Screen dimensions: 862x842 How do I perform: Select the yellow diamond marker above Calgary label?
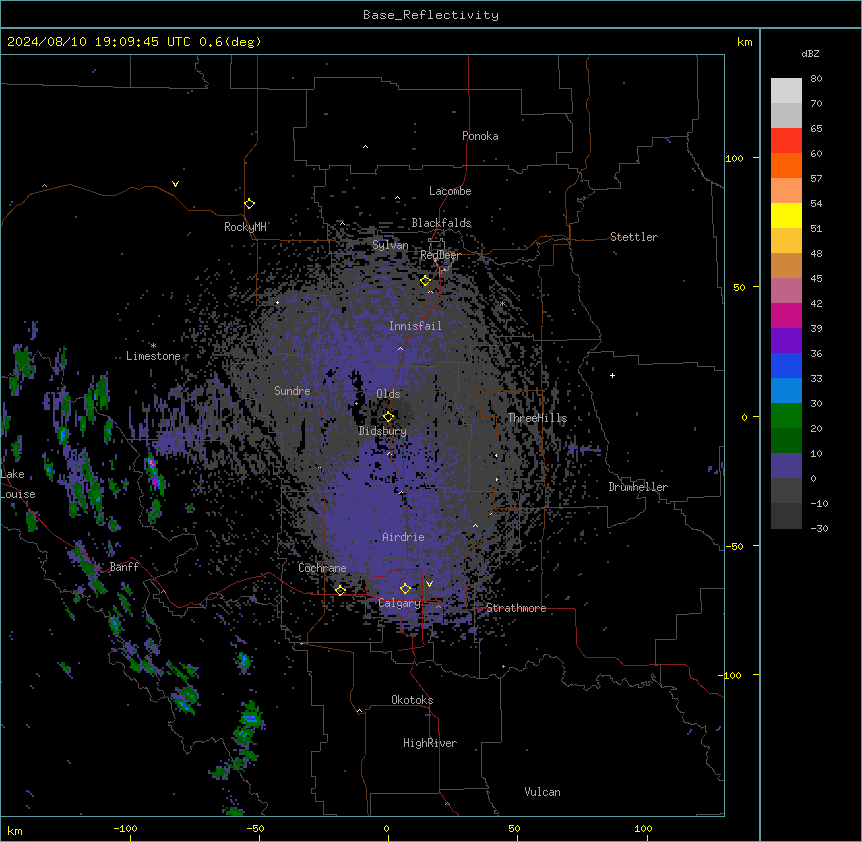pyautogui.click(x=406, y=589)
